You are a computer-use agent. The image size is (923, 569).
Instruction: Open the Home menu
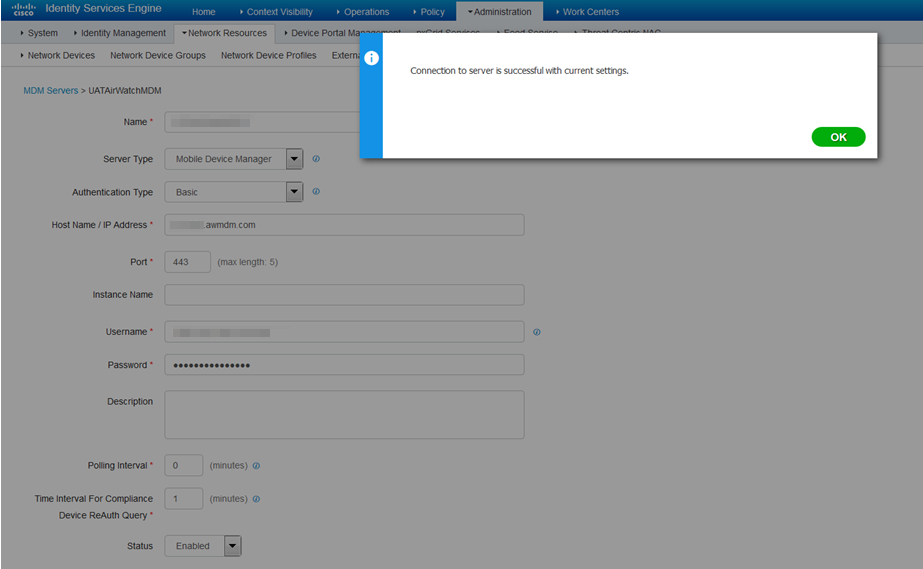[x=204, y=12]
